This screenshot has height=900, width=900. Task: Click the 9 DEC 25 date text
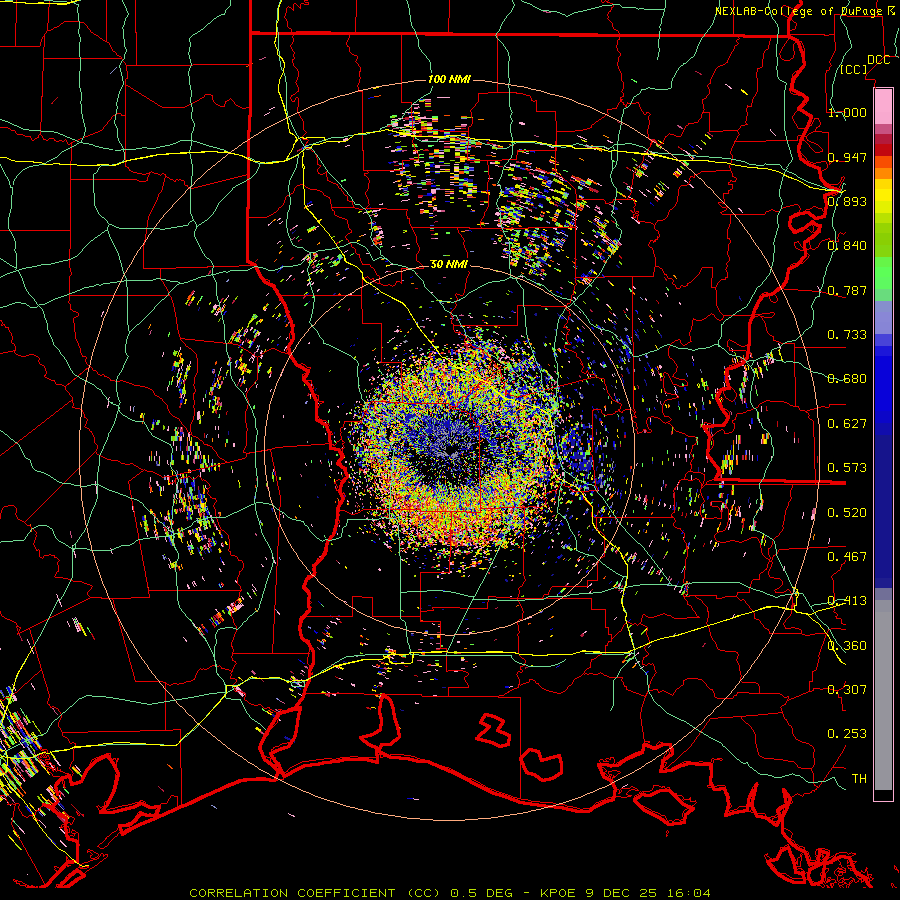(623, 893)
